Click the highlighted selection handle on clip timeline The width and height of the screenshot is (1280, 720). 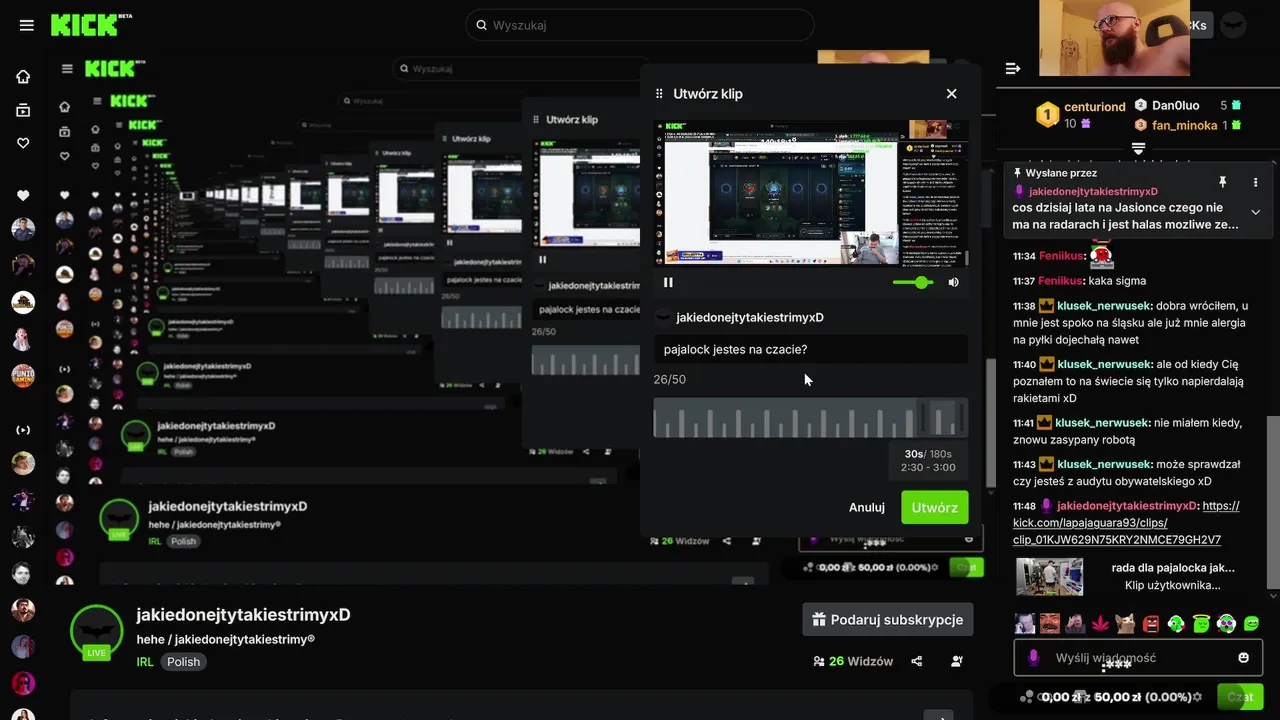942,418
